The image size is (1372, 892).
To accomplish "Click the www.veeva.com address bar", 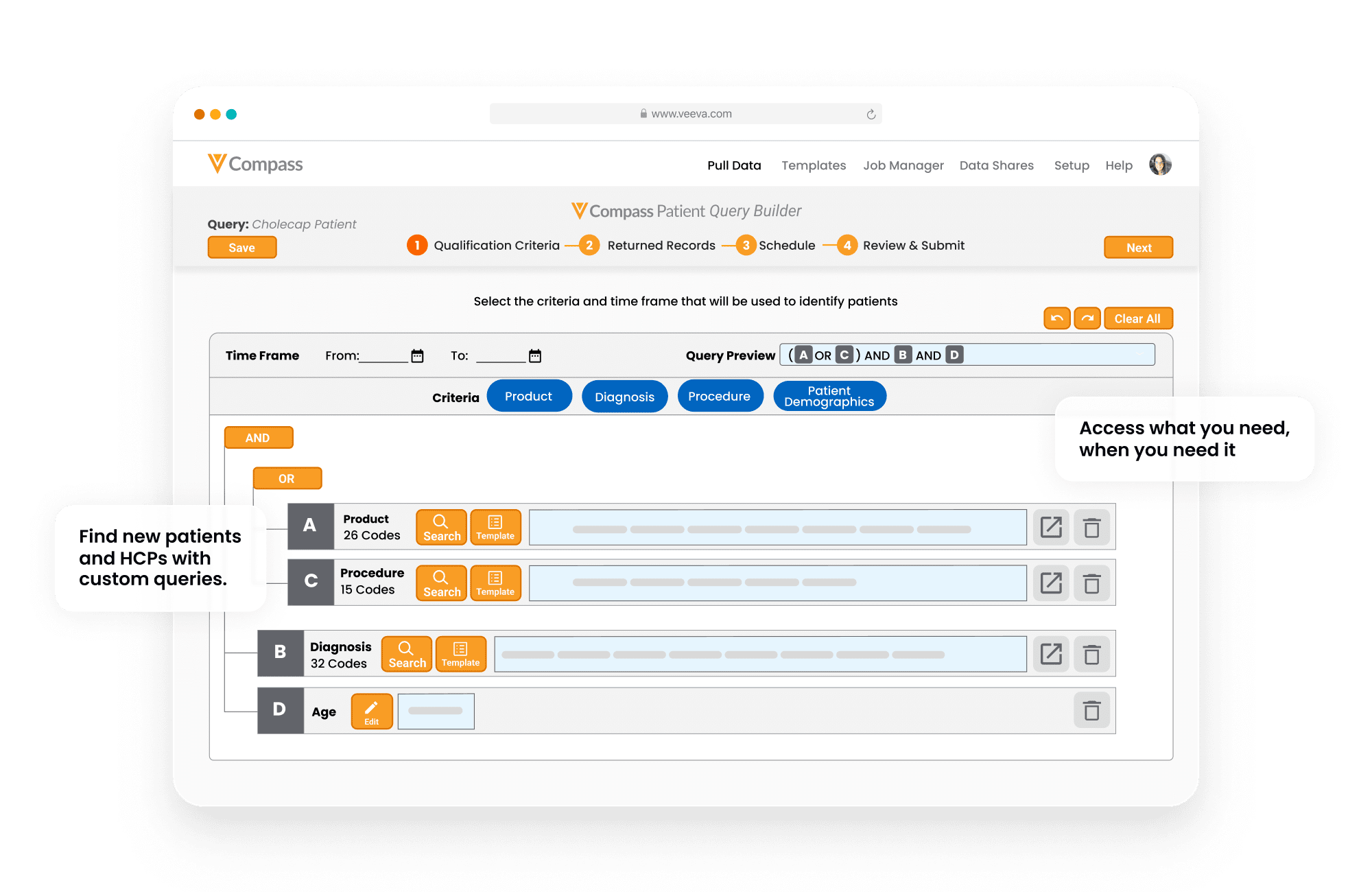I will [686, 114].
